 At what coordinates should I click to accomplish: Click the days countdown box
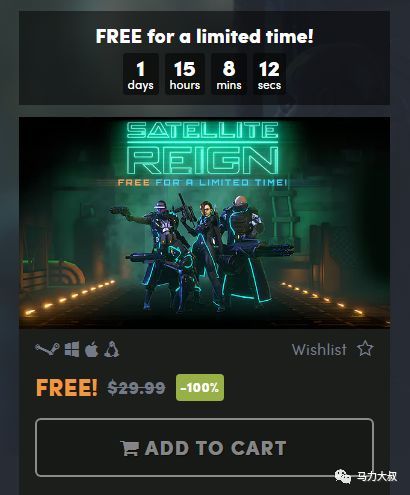[x=141, y=74]
